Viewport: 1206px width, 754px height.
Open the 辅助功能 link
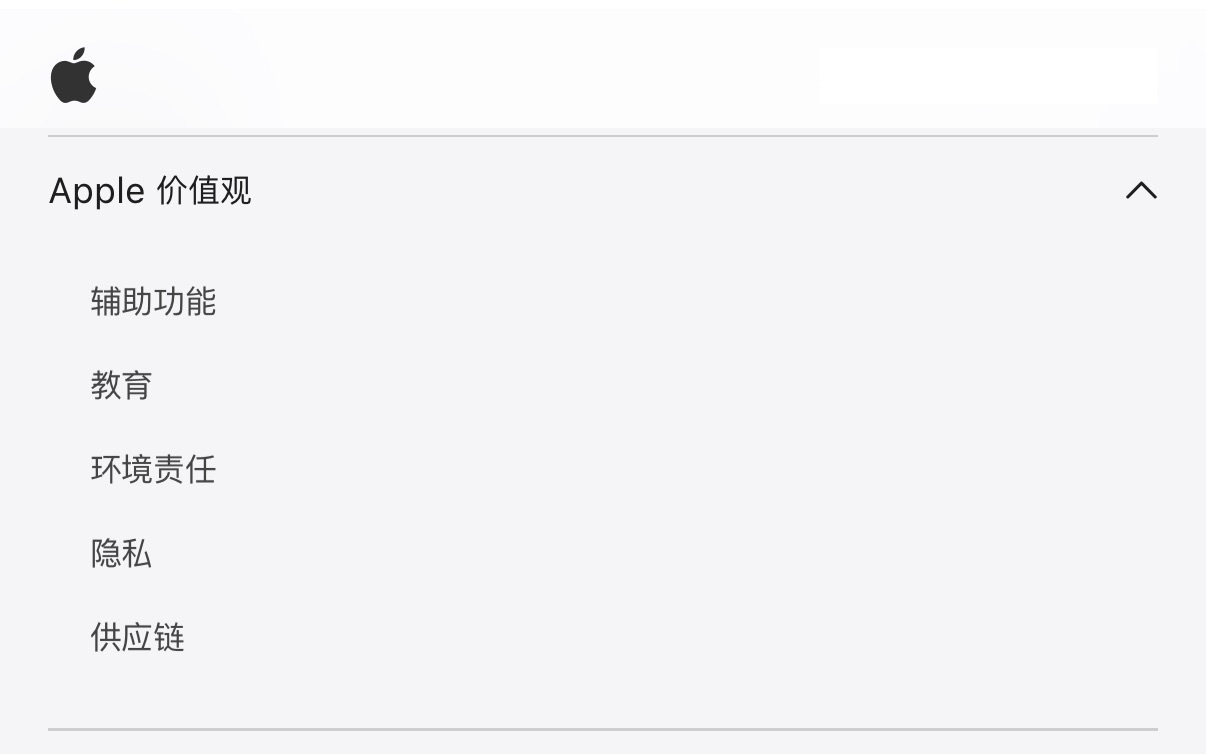coord(153,301)
